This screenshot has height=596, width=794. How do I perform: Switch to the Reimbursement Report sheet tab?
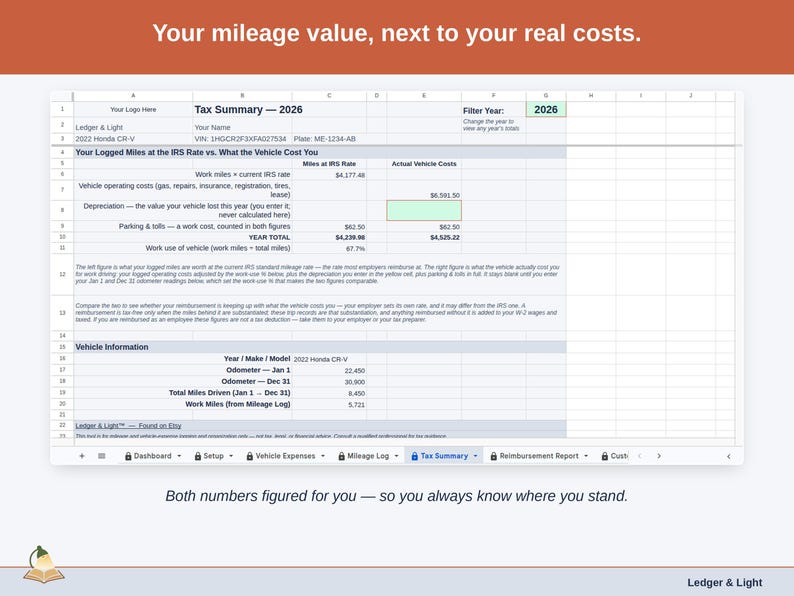coord(539,456)
